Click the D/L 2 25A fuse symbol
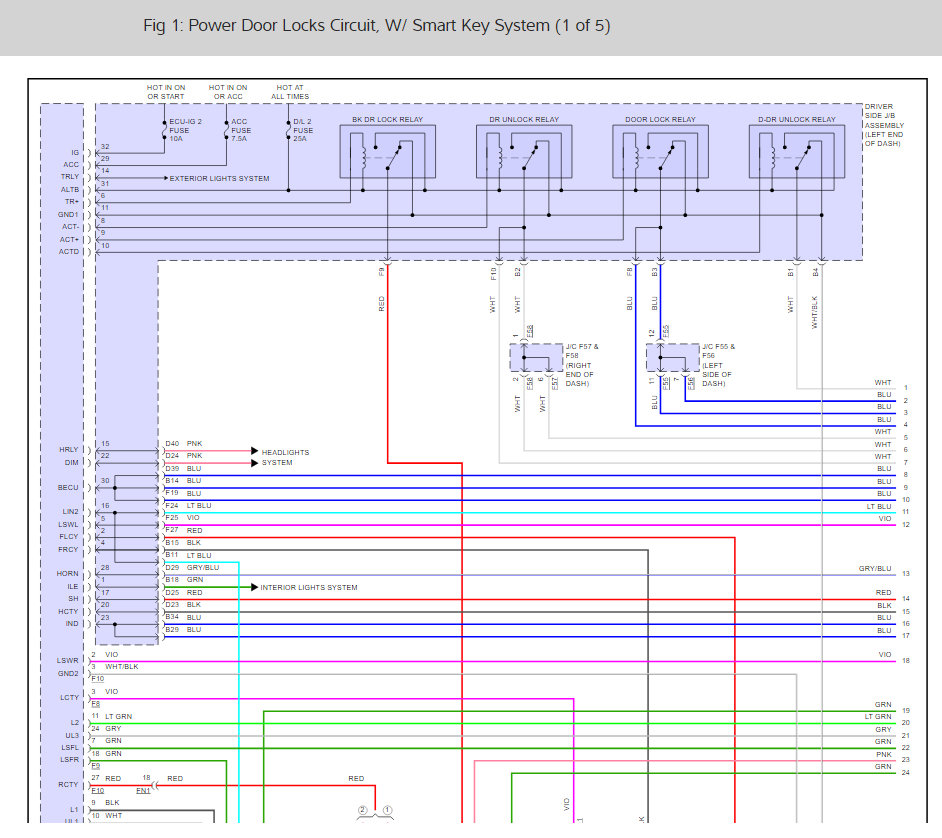Image resolution: width=942 pixels, height=838 pixels. pos(288,129)
